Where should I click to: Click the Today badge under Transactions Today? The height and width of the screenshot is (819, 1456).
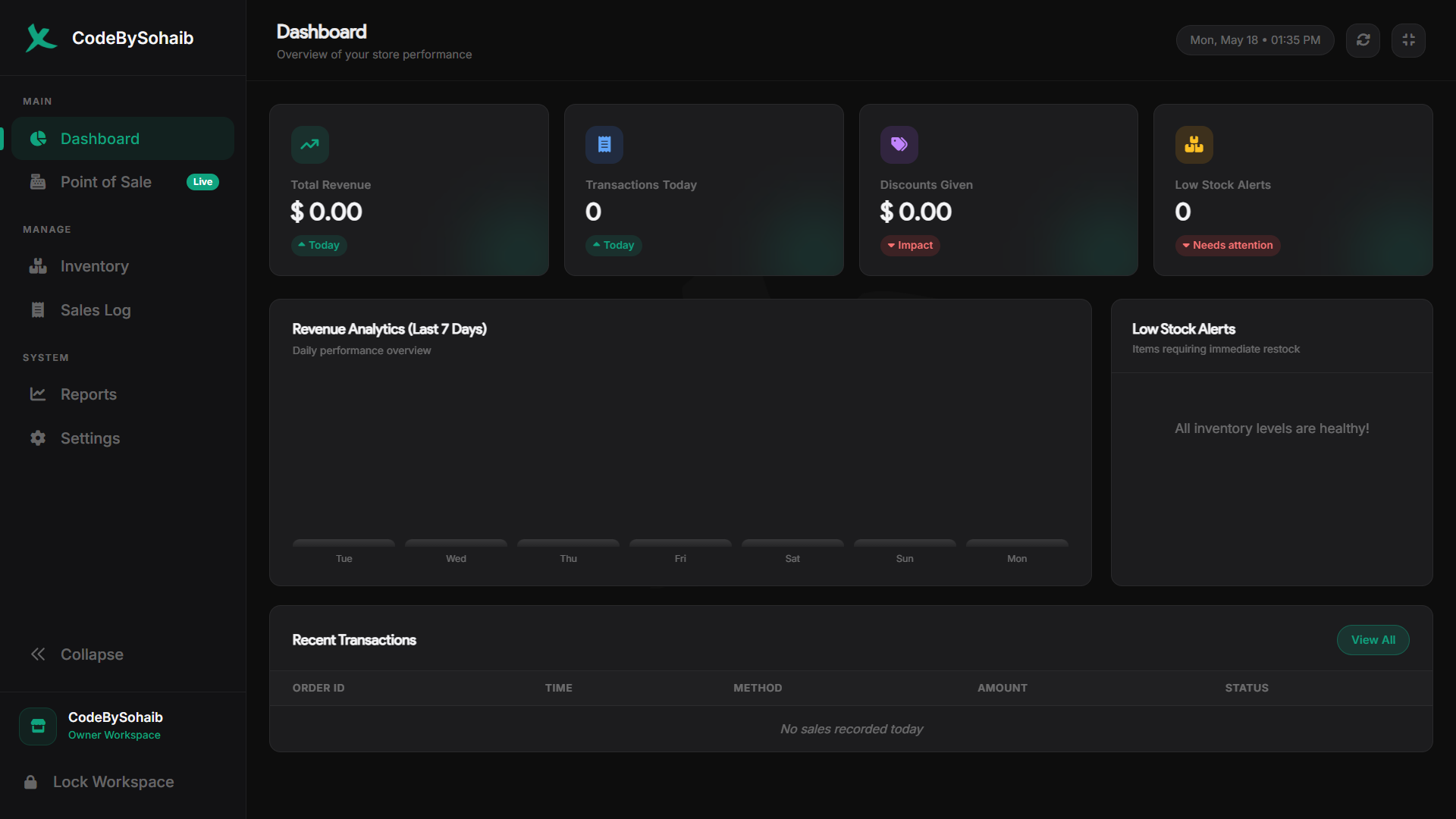point(613,246)
